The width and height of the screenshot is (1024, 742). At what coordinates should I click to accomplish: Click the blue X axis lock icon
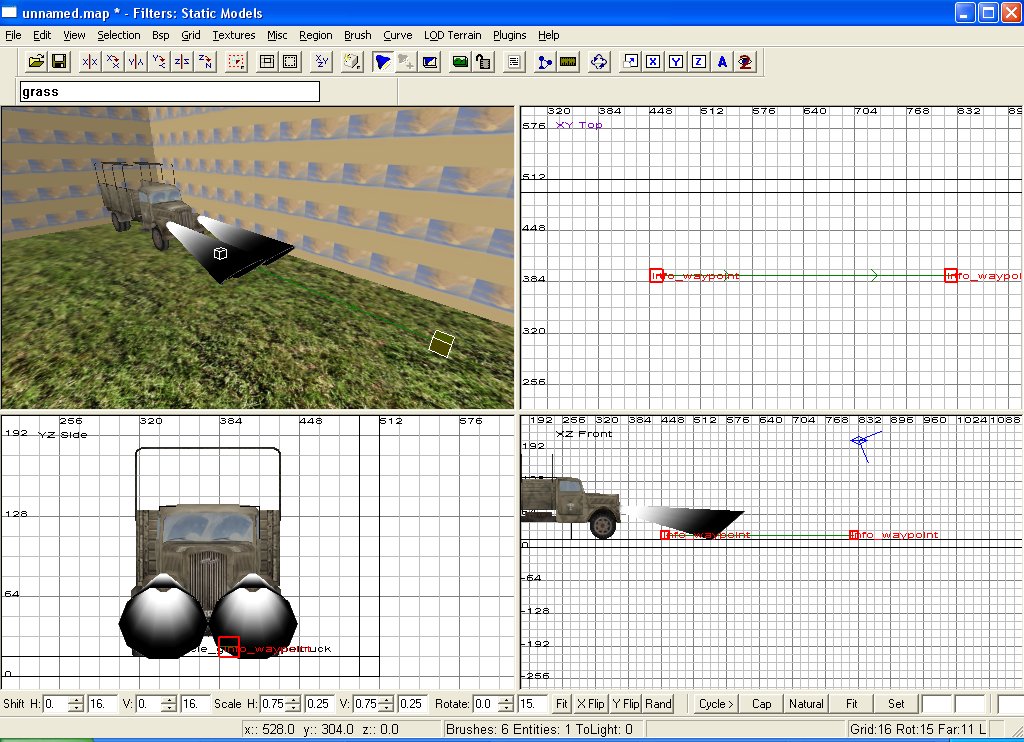(652, 62)
